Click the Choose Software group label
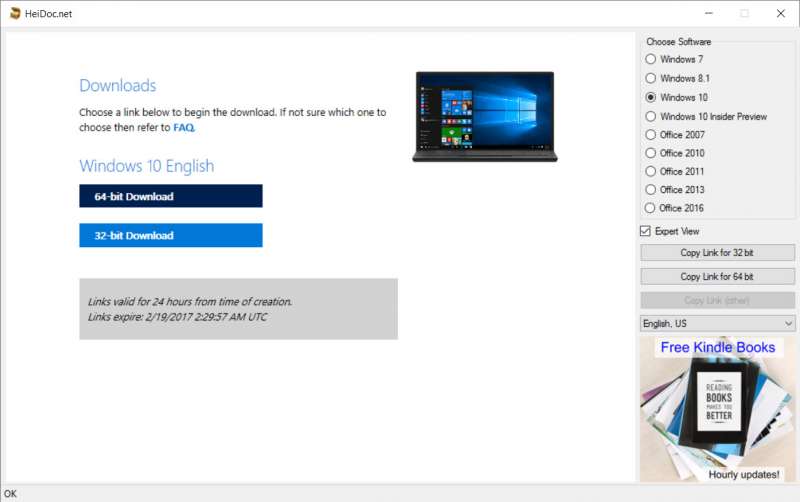800x502 pixels. pos(679,42)
